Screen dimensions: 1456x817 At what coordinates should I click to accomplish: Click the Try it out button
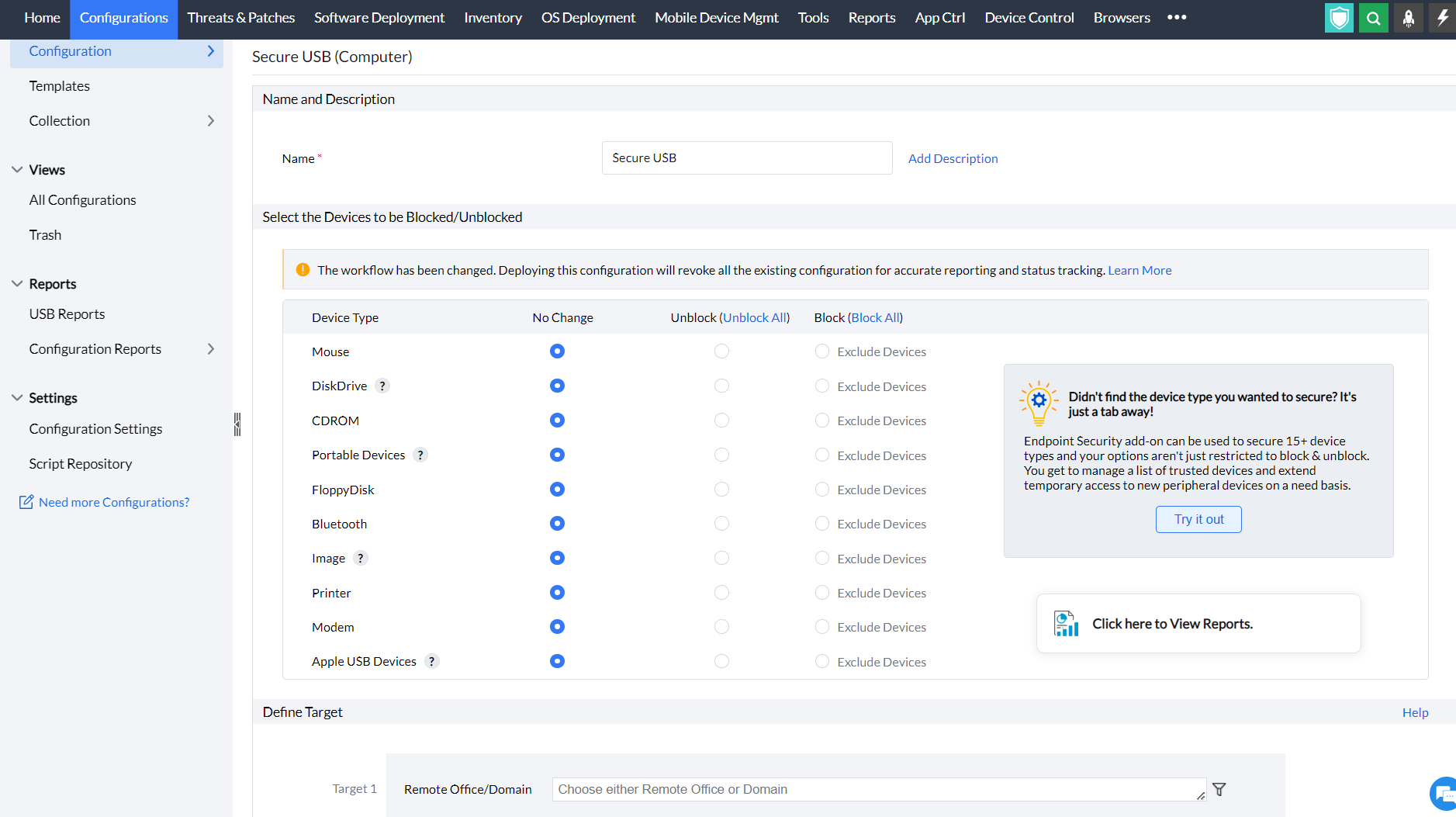point(1198,520)
